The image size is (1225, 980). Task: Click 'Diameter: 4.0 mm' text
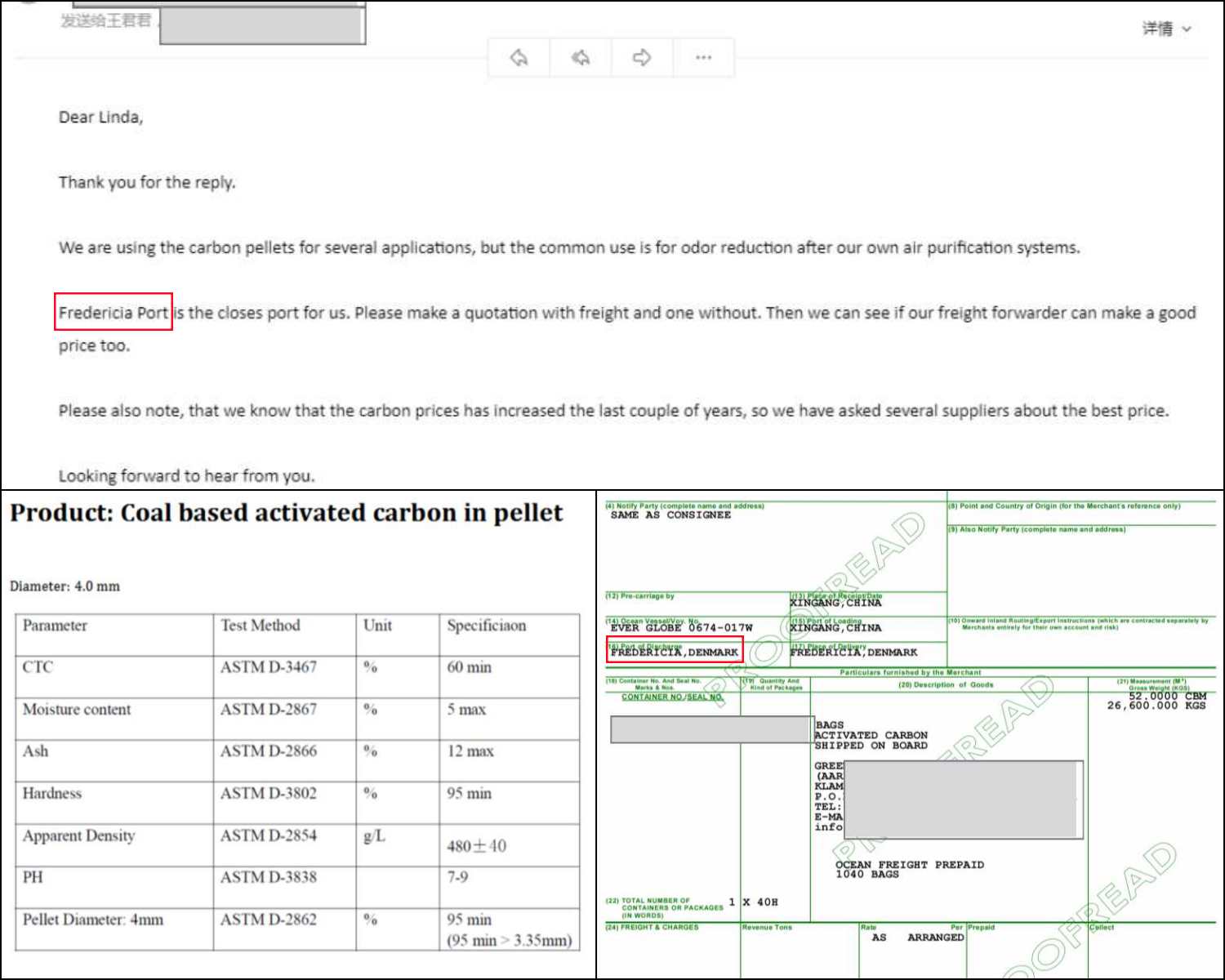point(65,586)
